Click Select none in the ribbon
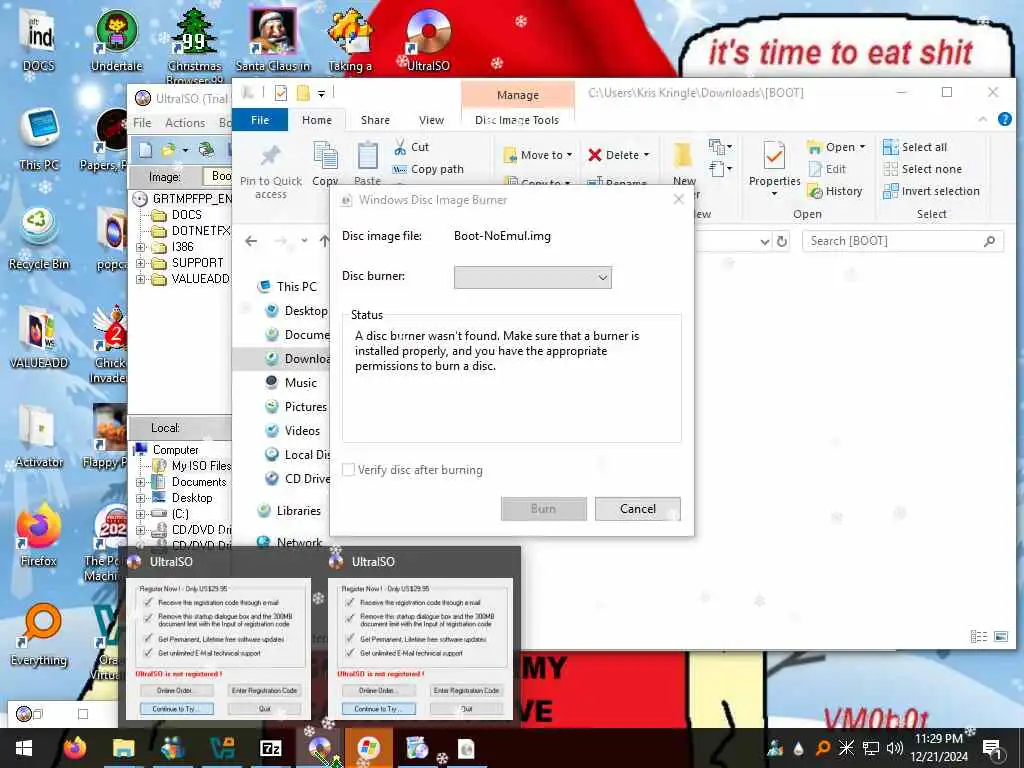Viewport: 1024px width, 768px height. (922, 169)
